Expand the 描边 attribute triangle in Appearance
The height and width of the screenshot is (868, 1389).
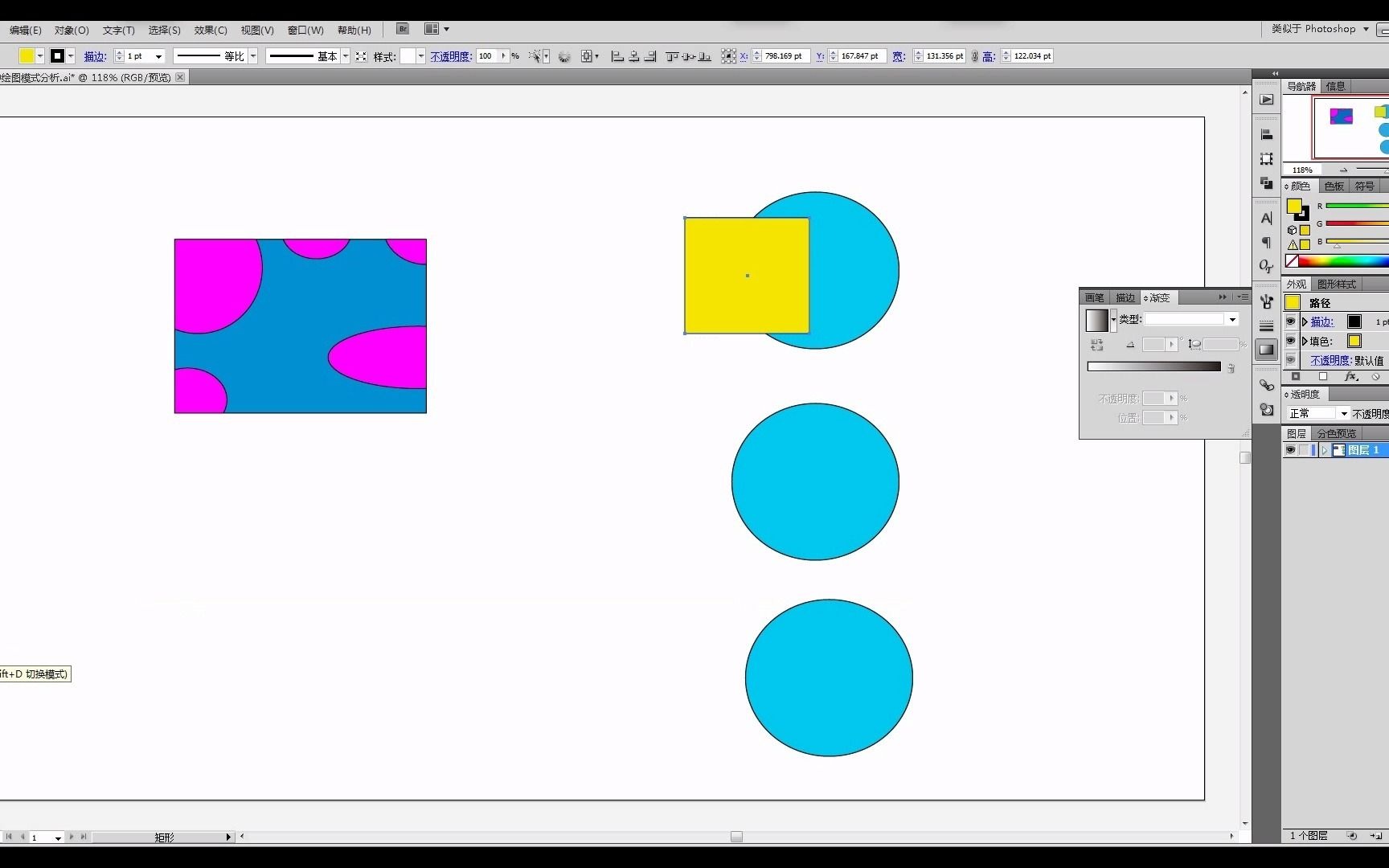click(x=1305, y=321)
